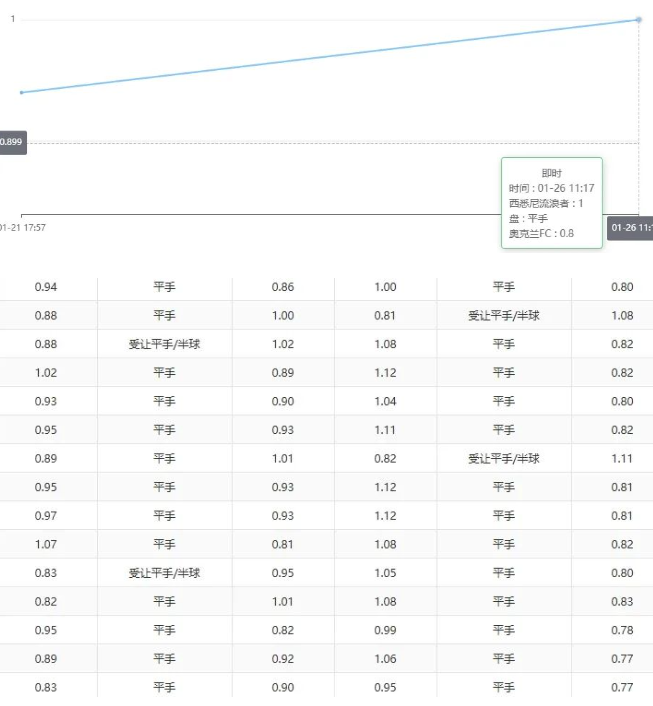The image size is (653, 706).
Task: Select the 0.86 odds cell
Action: pyautogui.click(x=283, y=287)
